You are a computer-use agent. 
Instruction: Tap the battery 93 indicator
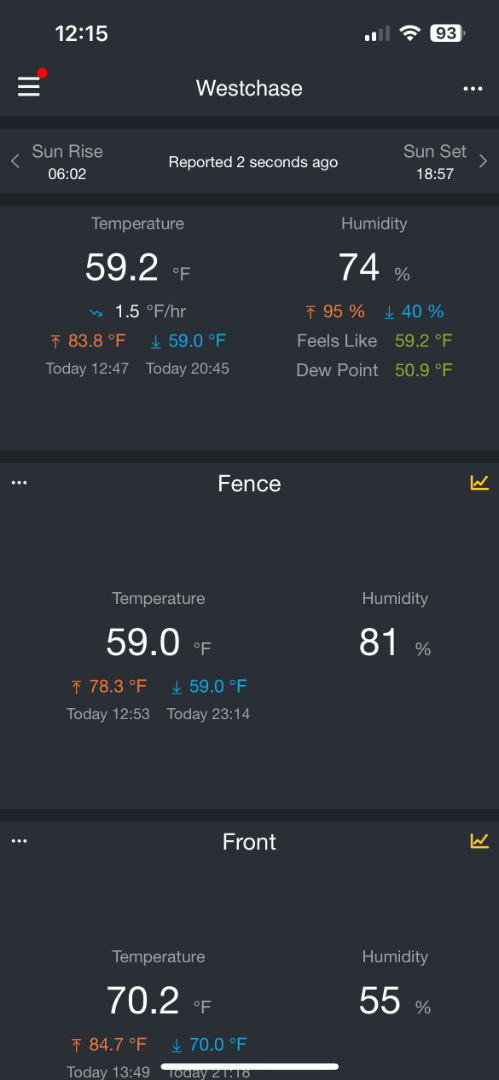pos(447,33)
